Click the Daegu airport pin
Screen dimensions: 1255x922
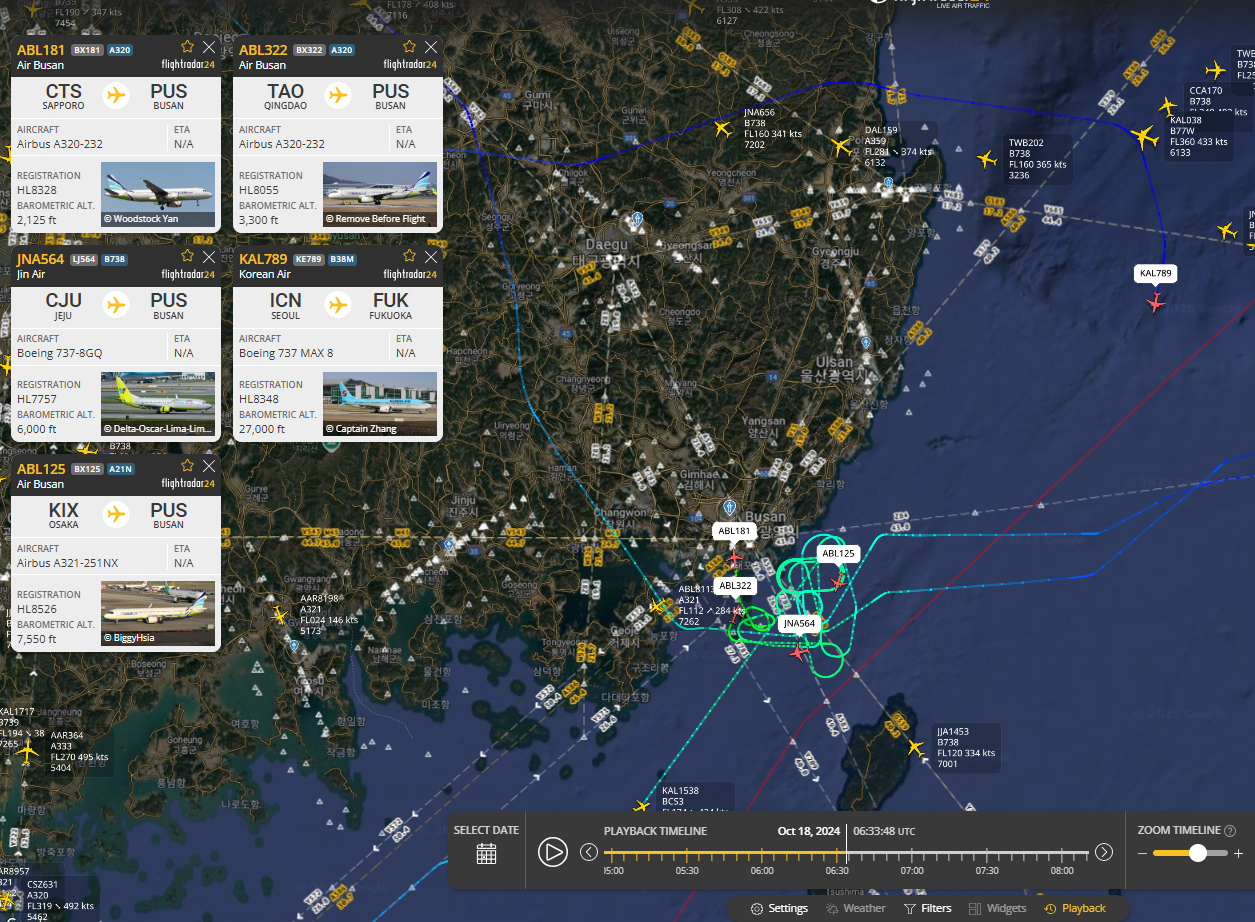pyautogui.click(x=637, y=219)
